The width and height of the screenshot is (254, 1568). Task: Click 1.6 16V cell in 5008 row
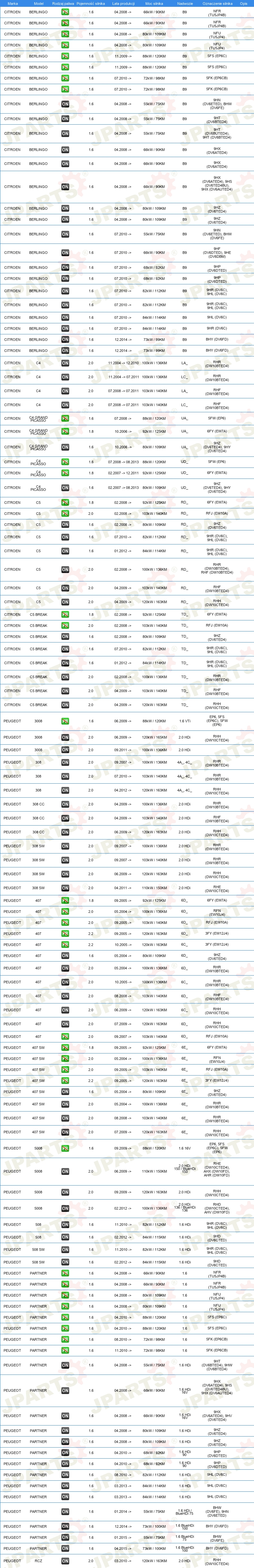tap(184, 1149)
